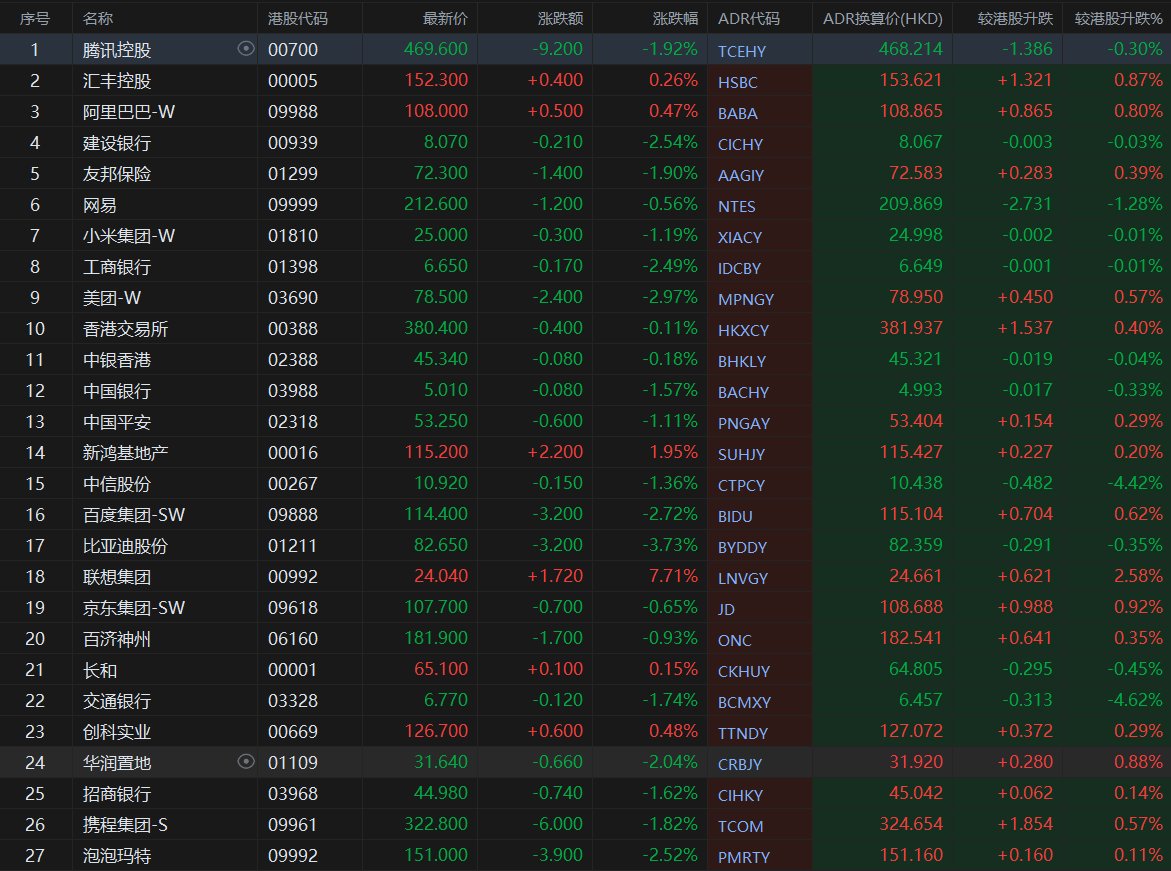The width and height of the screenshot is (1171, 871).
Task: Click the 涨跌额 column header
Action: pyautogui.click(x=560, y=19)
